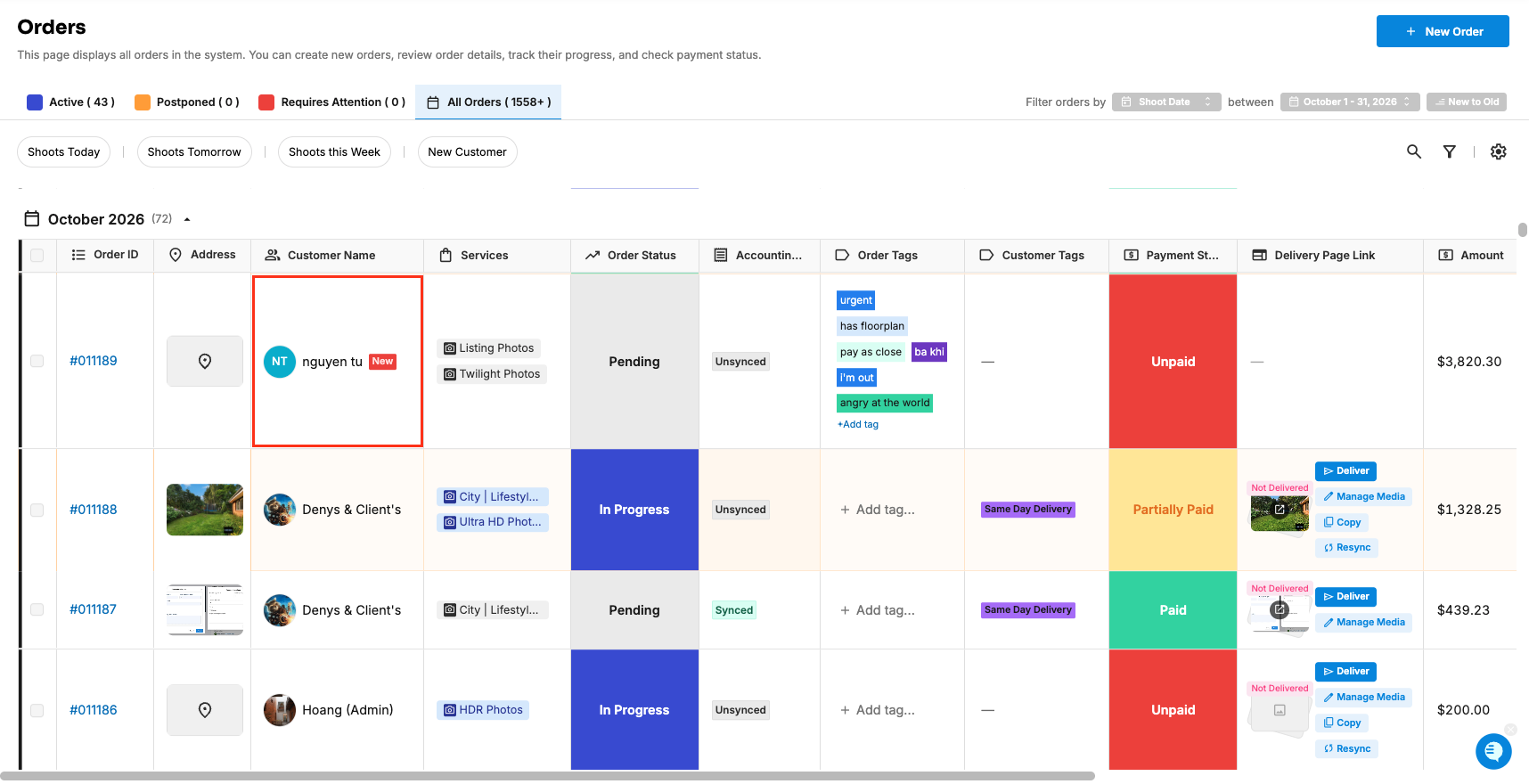This screenshot has height=784, width=1529.
Task: Open the filter funnel icon
Action: click(1450, 151)
